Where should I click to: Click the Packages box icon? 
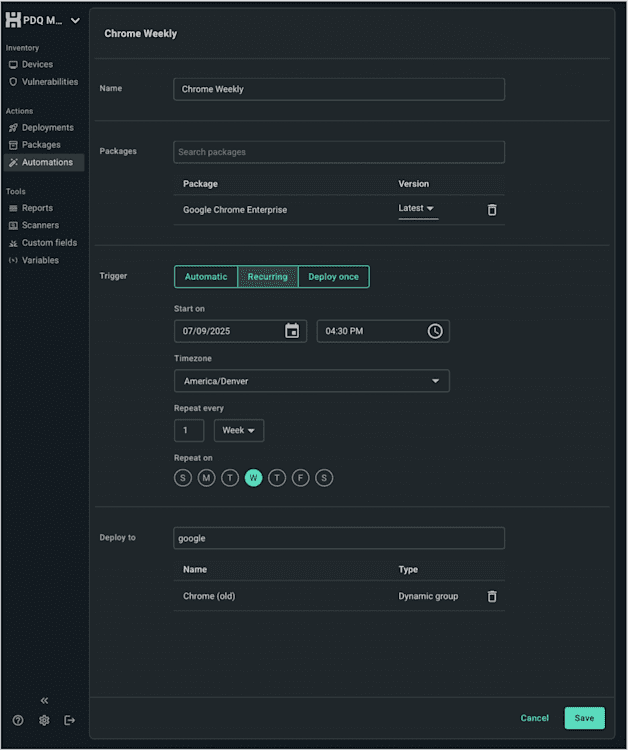coord(13,145)
